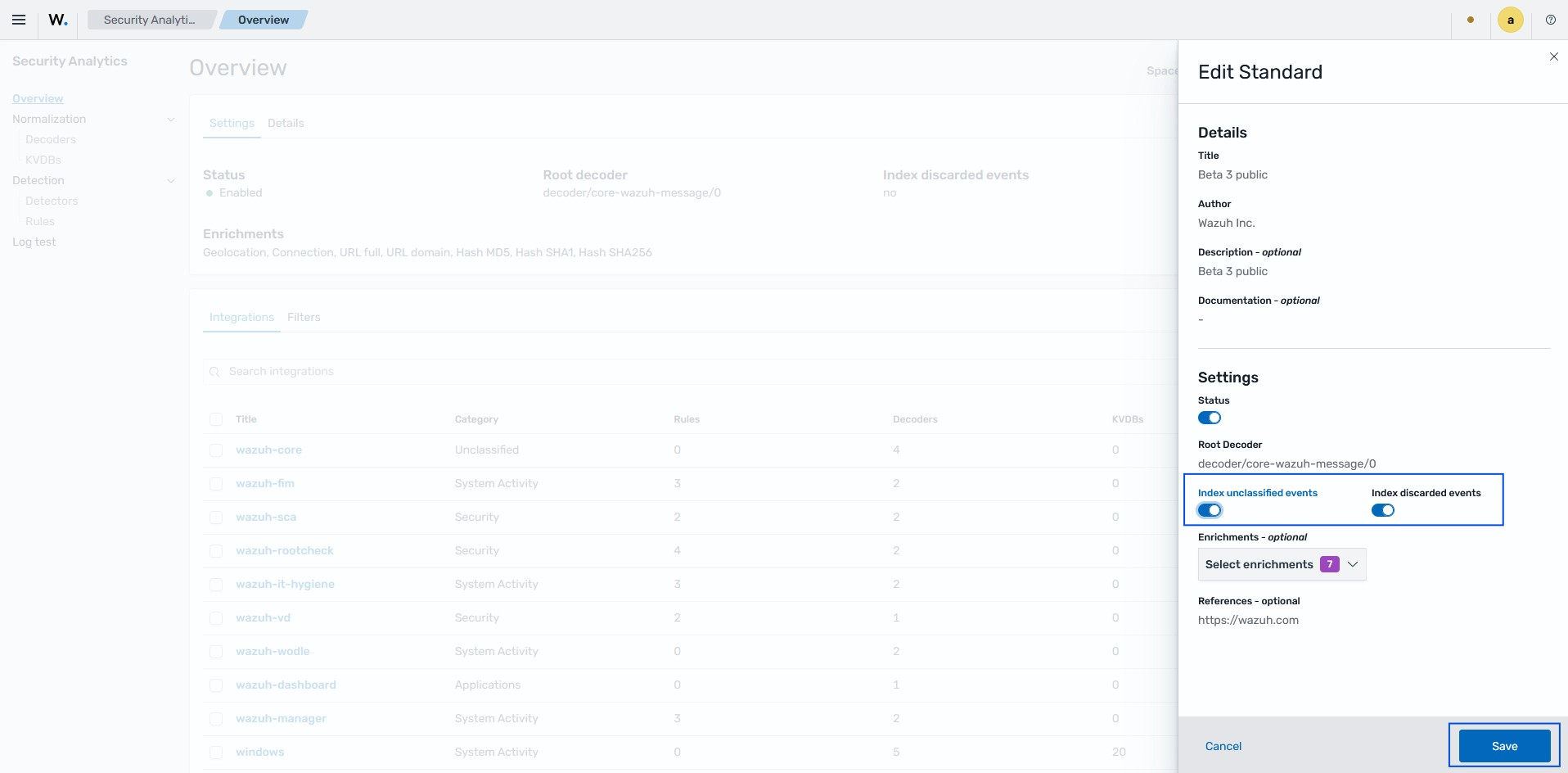Toggle the Status switch in Settings
The image size is (1568, 773).
click(x=1210, y=418)
